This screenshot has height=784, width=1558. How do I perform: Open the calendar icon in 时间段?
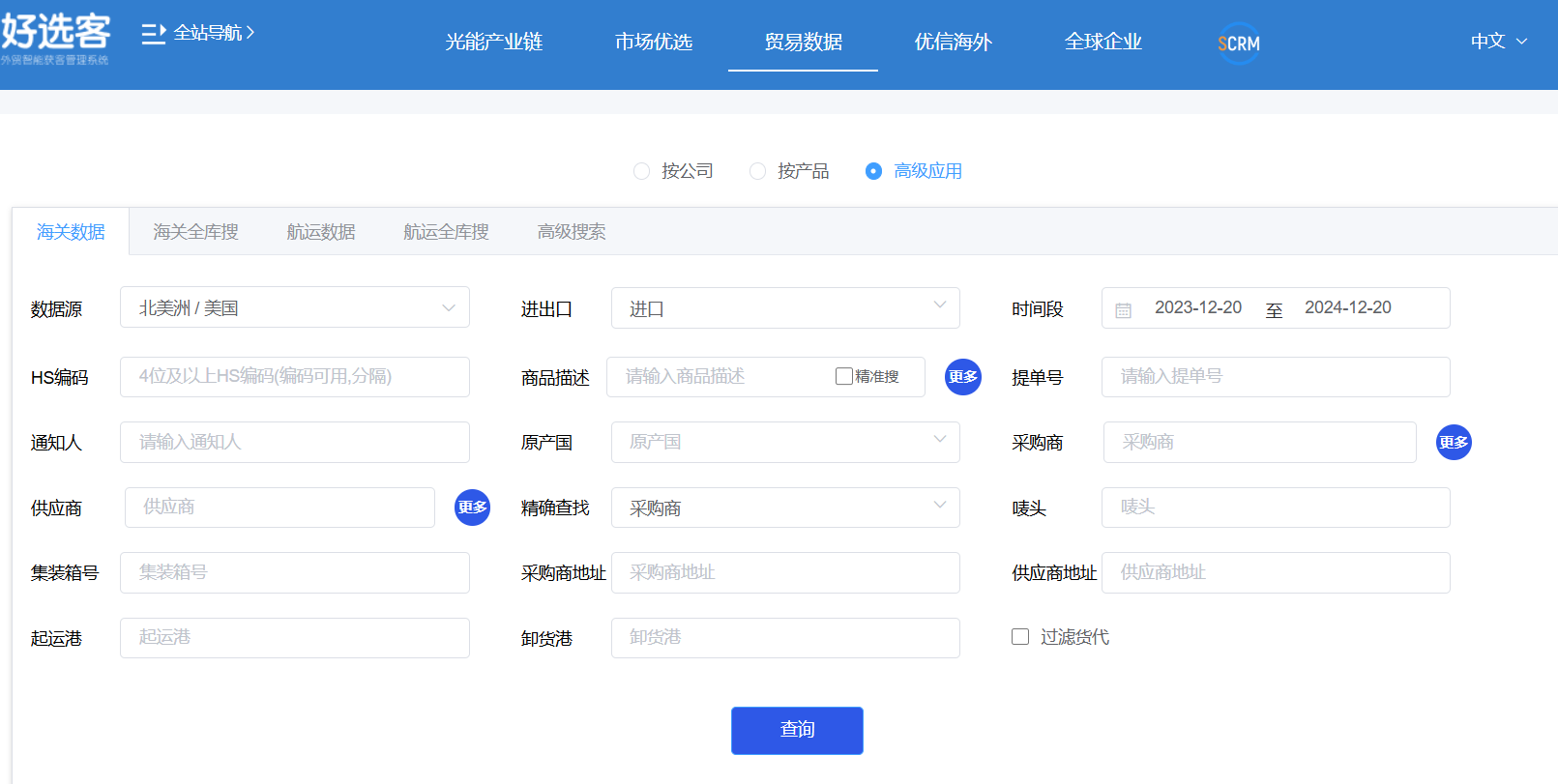tap(1123, 310)
